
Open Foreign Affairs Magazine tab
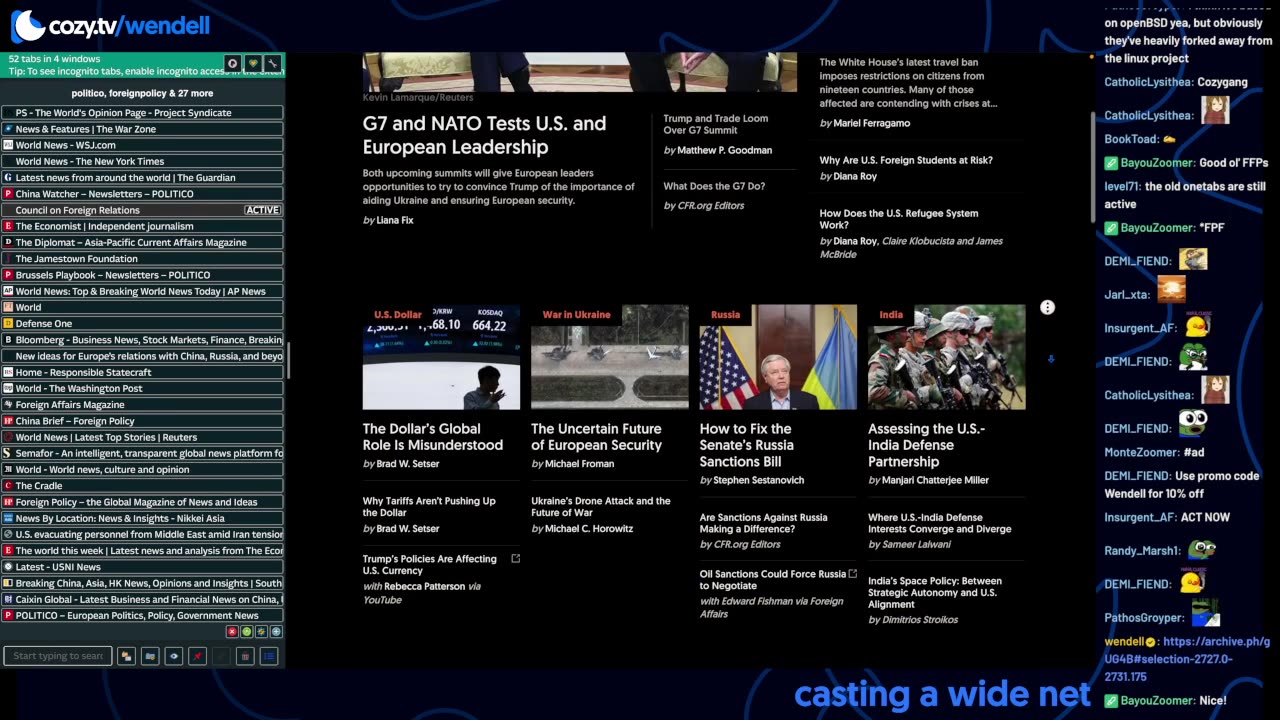point(142,404)
